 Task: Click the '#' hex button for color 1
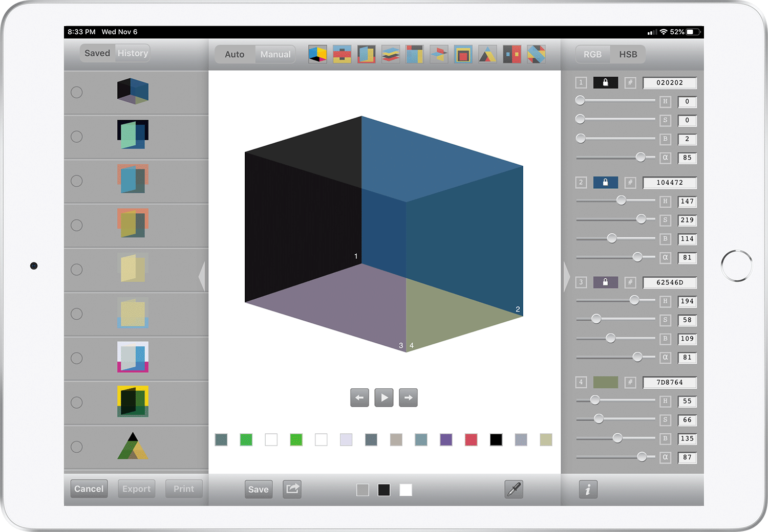(630, 83)
